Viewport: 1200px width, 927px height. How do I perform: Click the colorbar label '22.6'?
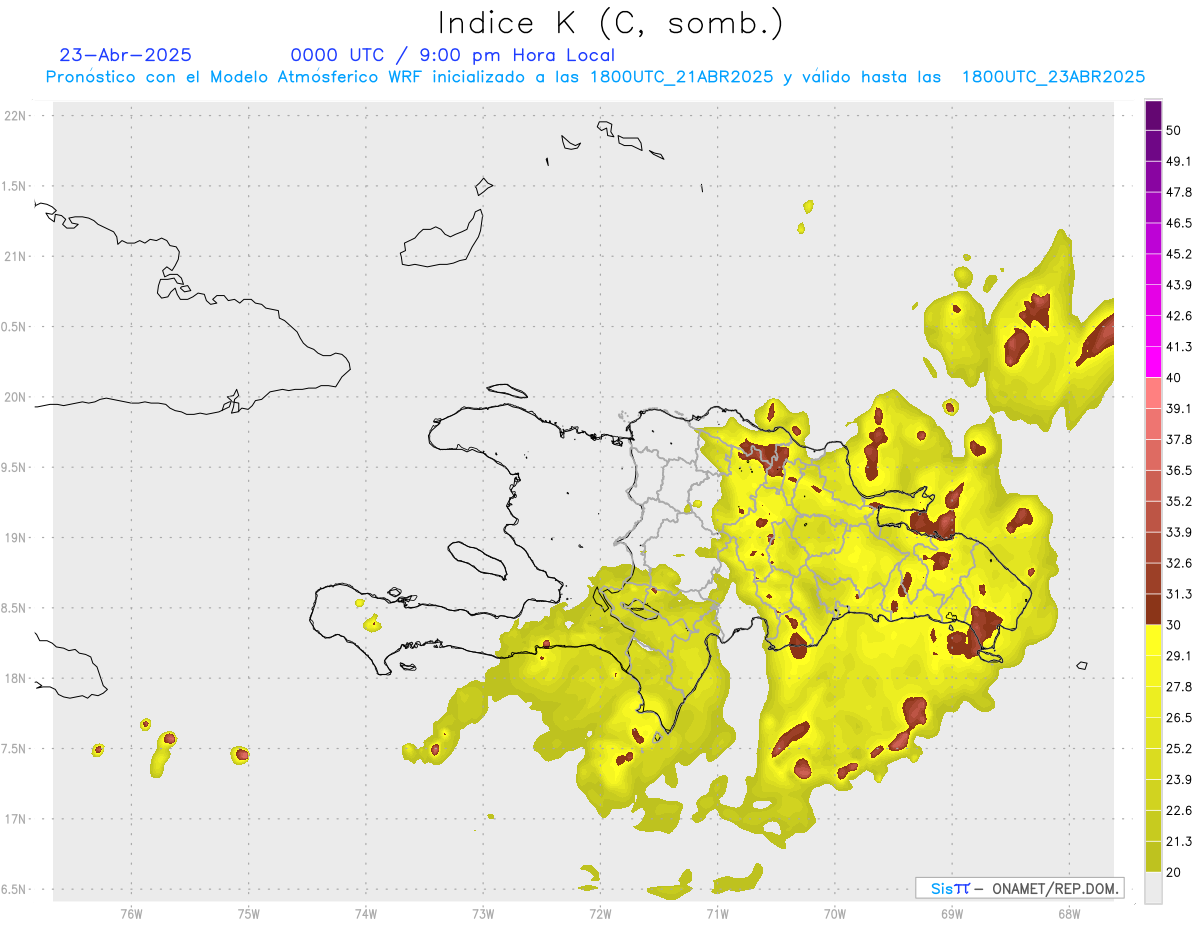click(x=1178, y=811)
